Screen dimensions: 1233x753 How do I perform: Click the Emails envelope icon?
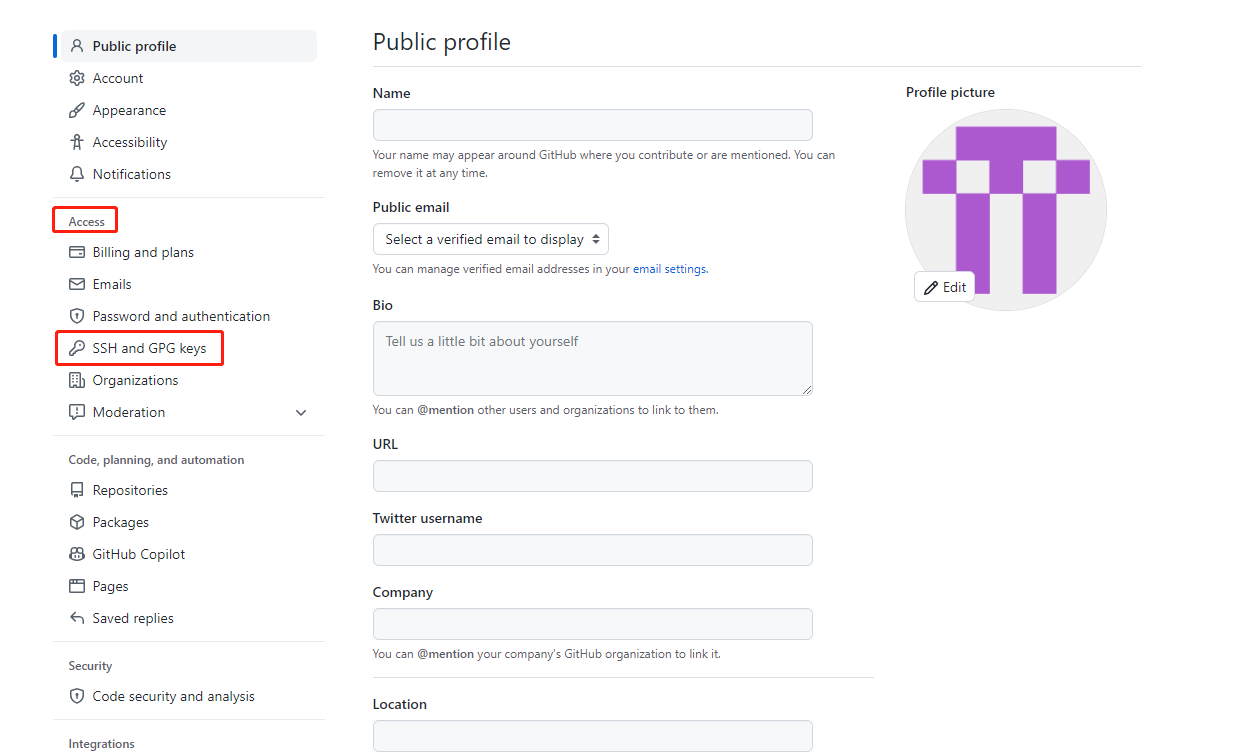pos(77,284)
